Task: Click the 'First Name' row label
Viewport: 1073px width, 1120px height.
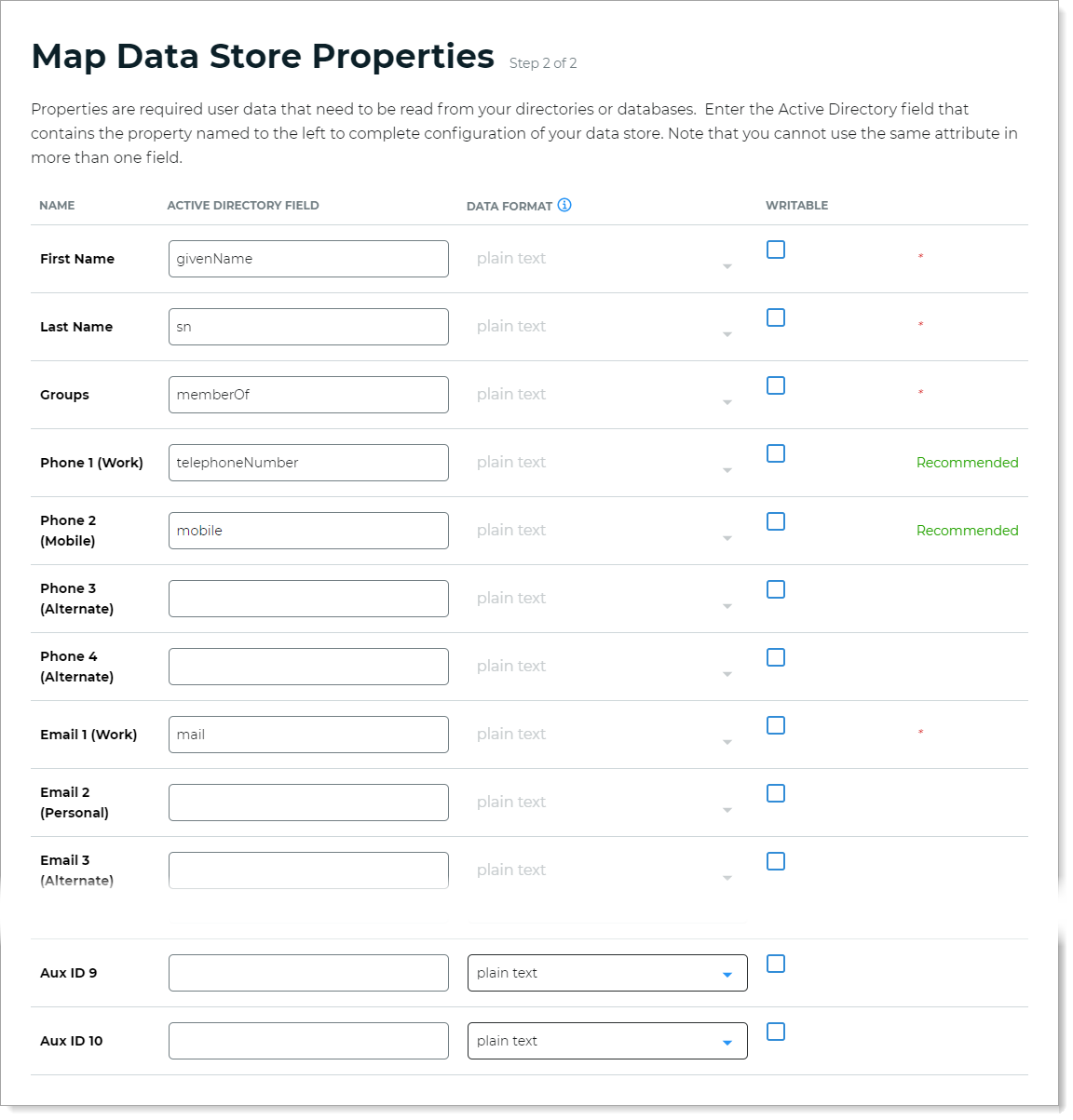Action: pyautogui.click(x=77, y=259)
